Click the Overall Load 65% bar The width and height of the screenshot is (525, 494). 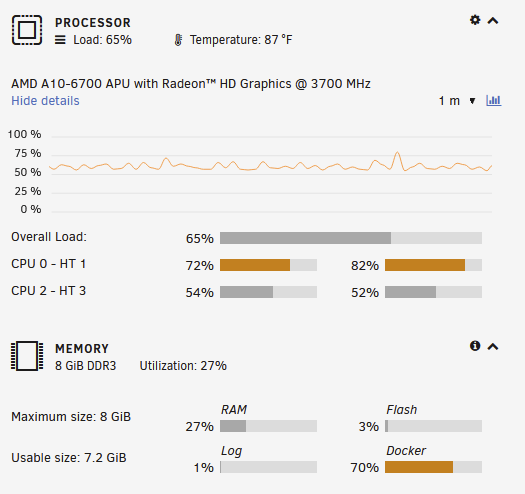tap(351, 238)
